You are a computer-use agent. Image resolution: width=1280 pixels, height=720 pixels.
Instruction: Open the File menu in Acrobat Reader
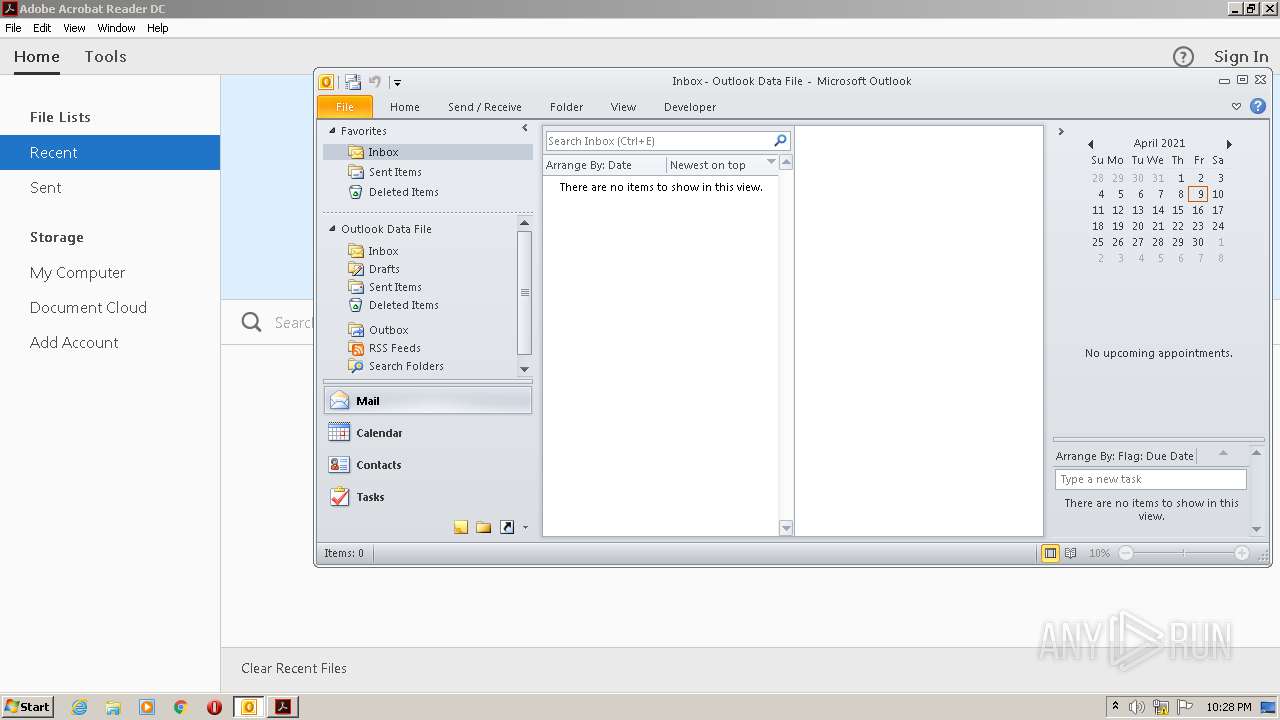click(13, 28)
